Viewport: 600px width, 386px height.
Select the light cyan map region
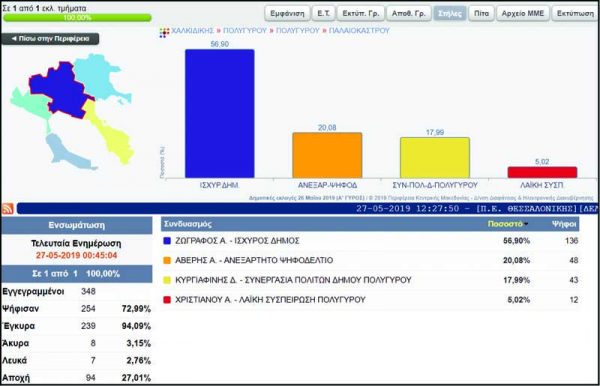pos(100,78)
